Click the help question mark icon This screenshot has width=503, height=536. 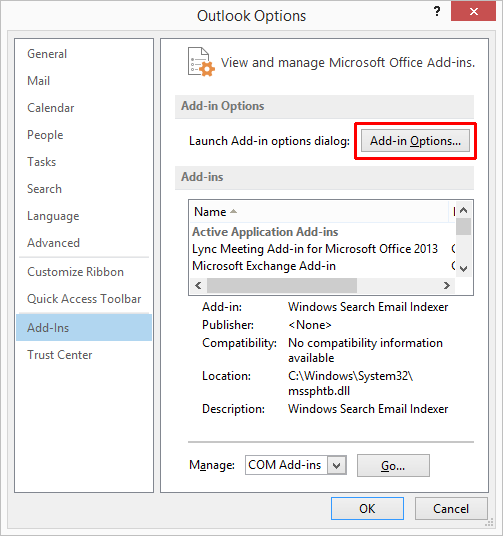click(437, 12)
